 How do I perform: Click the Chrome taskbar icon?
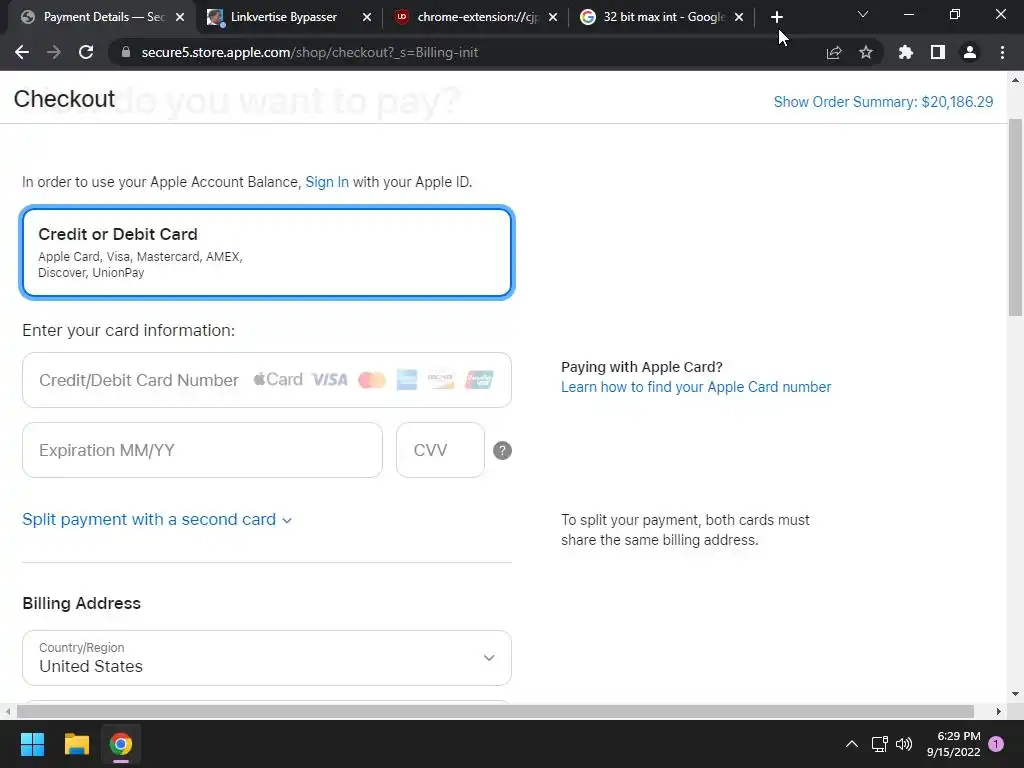[x=121, y=744]
